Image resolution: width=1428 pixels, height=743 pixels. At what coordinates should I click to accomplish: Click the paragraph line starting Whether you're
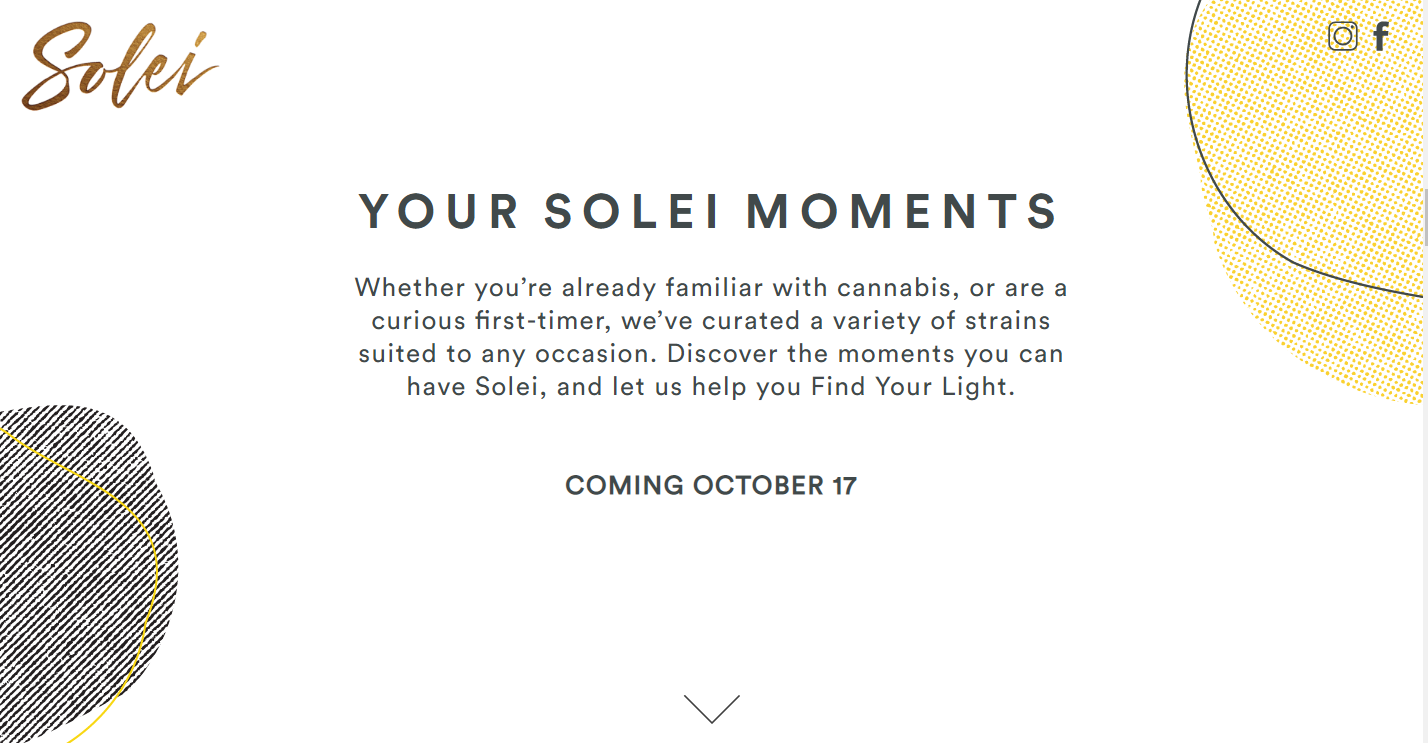[711, 288]
